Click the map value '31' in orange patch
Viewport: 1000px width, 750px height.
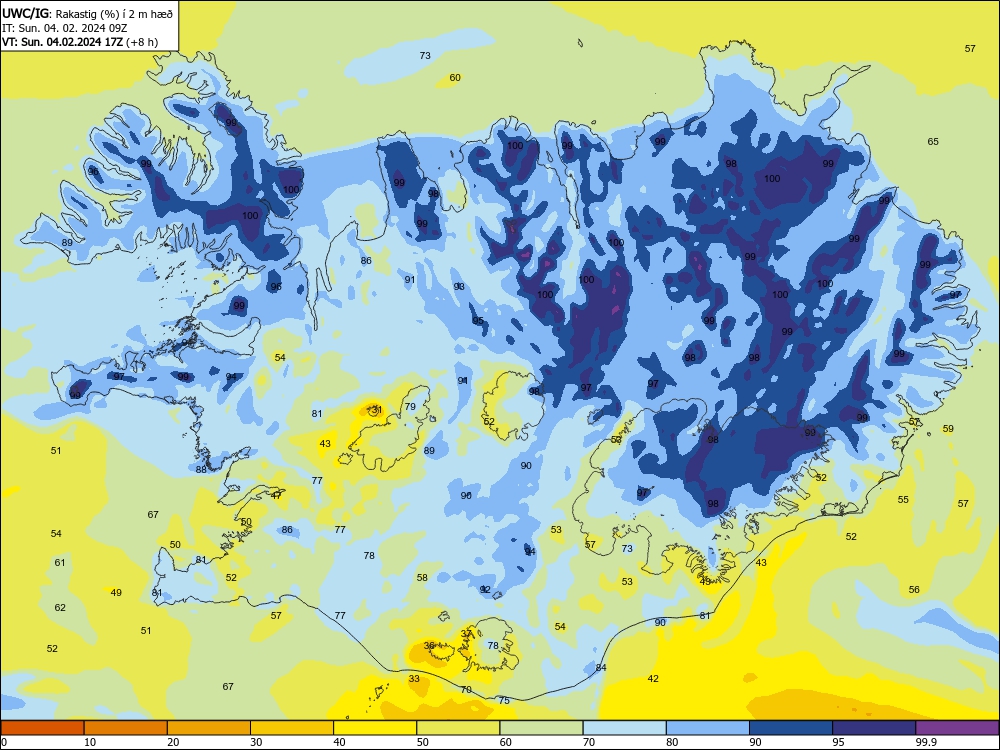(x=377, y=409)
